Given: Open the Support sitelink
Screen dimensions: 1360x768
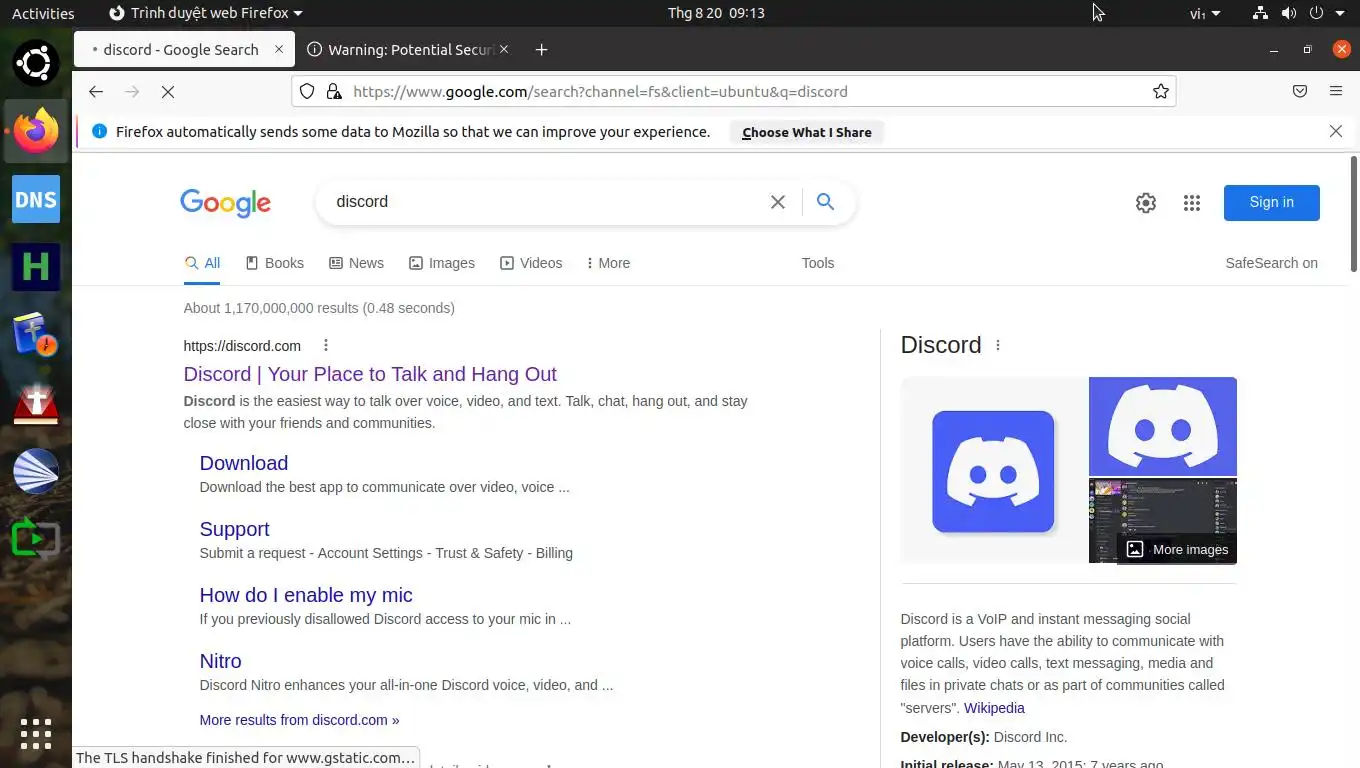Looking at the screenshot, I should click(x=234, y=529).
